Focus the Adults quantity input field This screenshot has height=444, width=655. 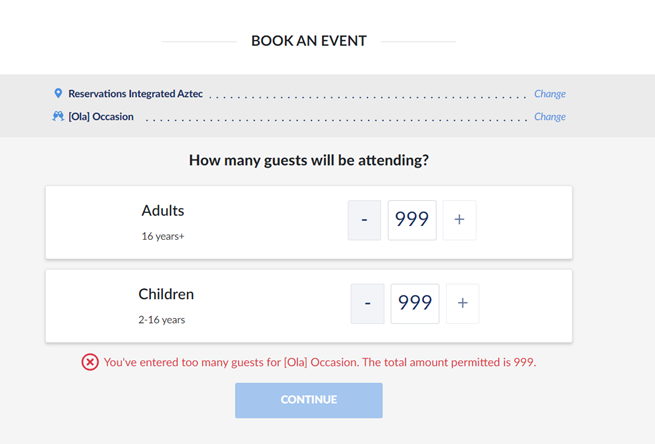[x=412, y=220]
